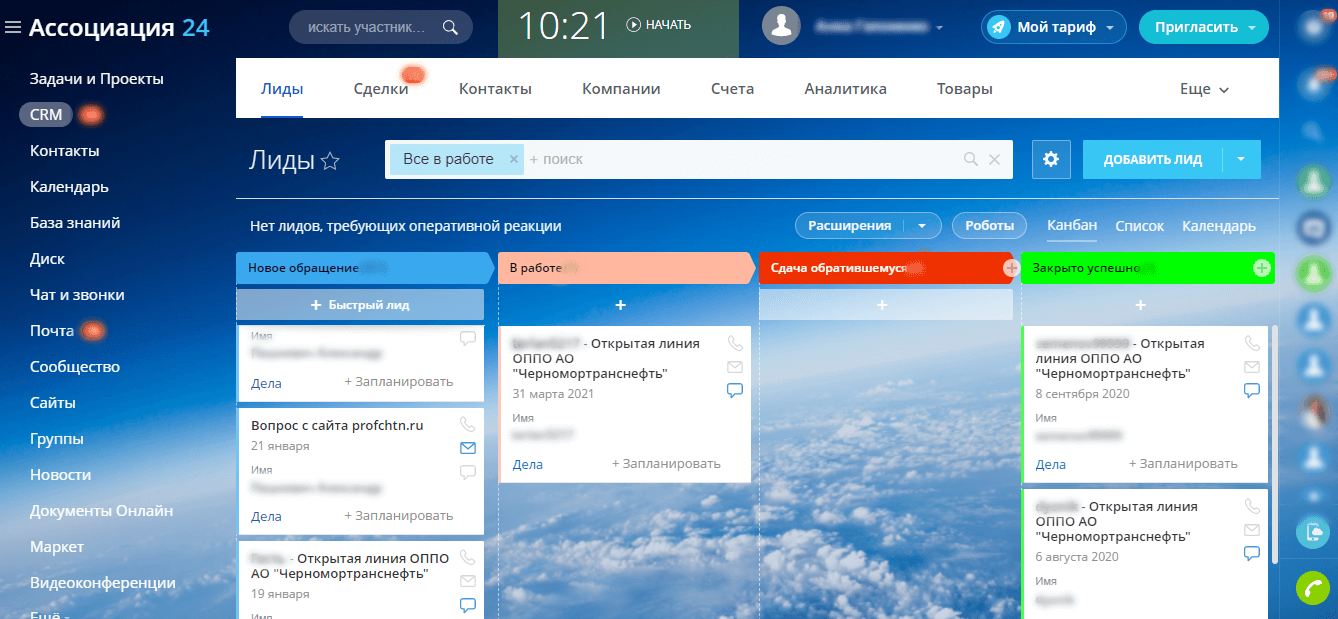This screenshot has height=619, width=1338.
Task: Click the ДОБАВИТЬ ЛИД button
Action: coord(1153,159)
